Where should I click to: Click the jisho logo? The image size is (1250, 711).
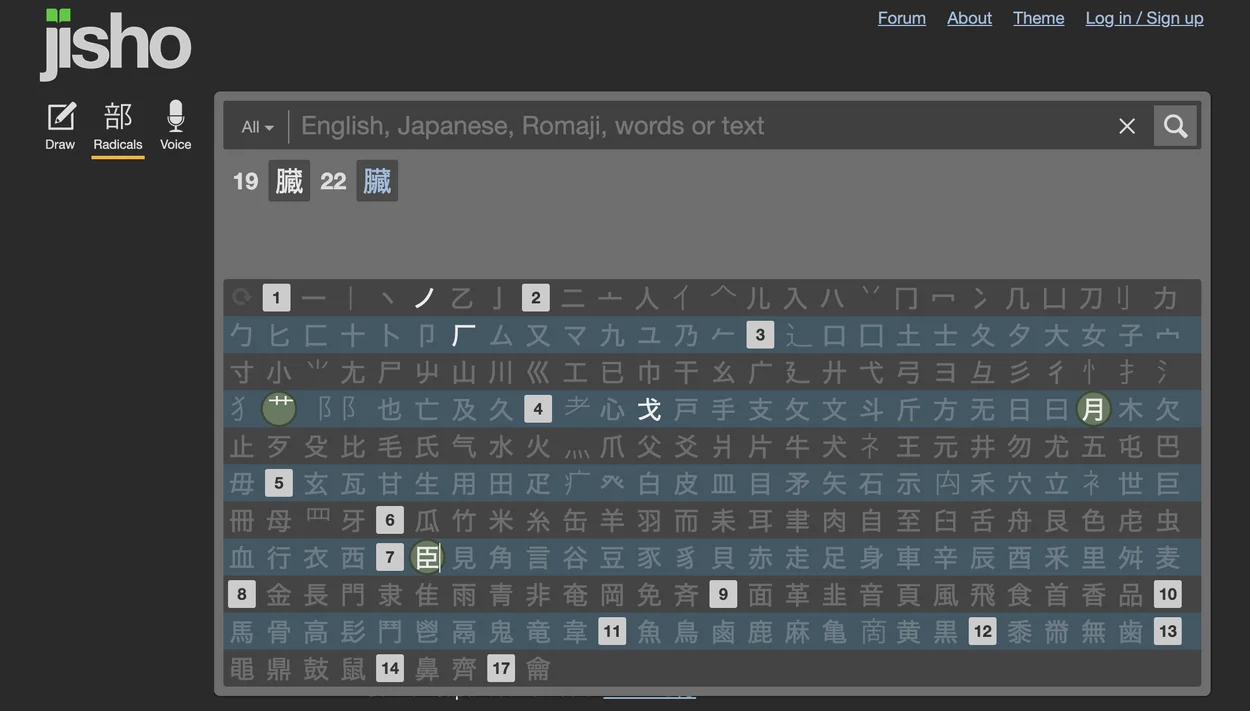(x=116, y=44)
